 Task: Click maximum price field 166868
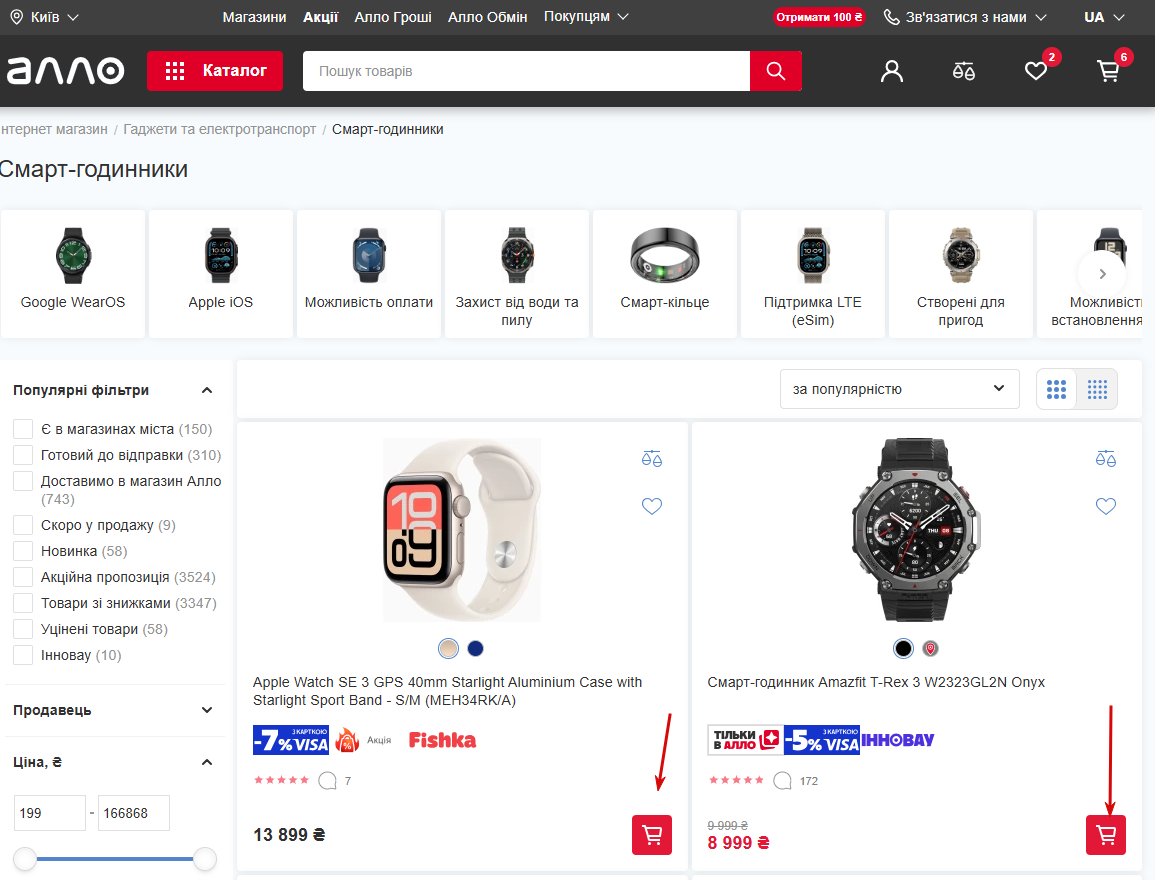click(x=134, y=813)
